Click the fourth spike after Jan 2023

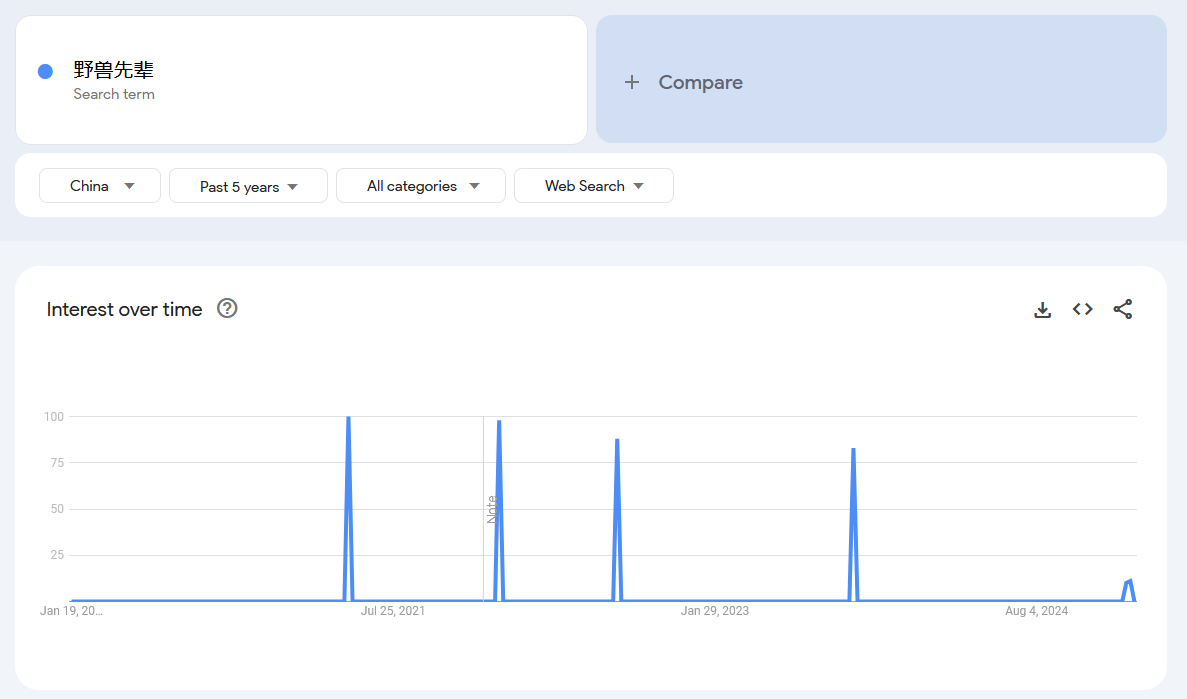point(853,450)
